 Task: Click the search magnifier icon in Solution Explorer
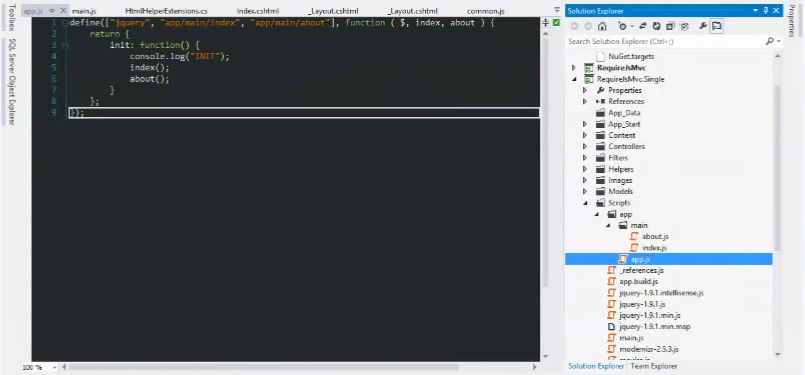770,41
